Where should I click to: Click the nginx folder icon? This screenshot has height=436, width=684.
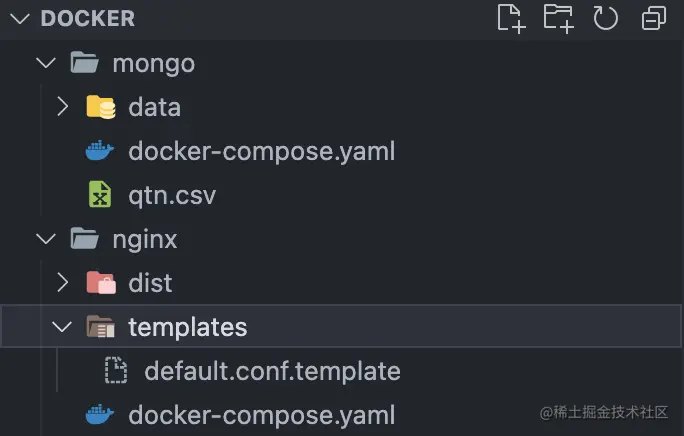tap(84, 239)
